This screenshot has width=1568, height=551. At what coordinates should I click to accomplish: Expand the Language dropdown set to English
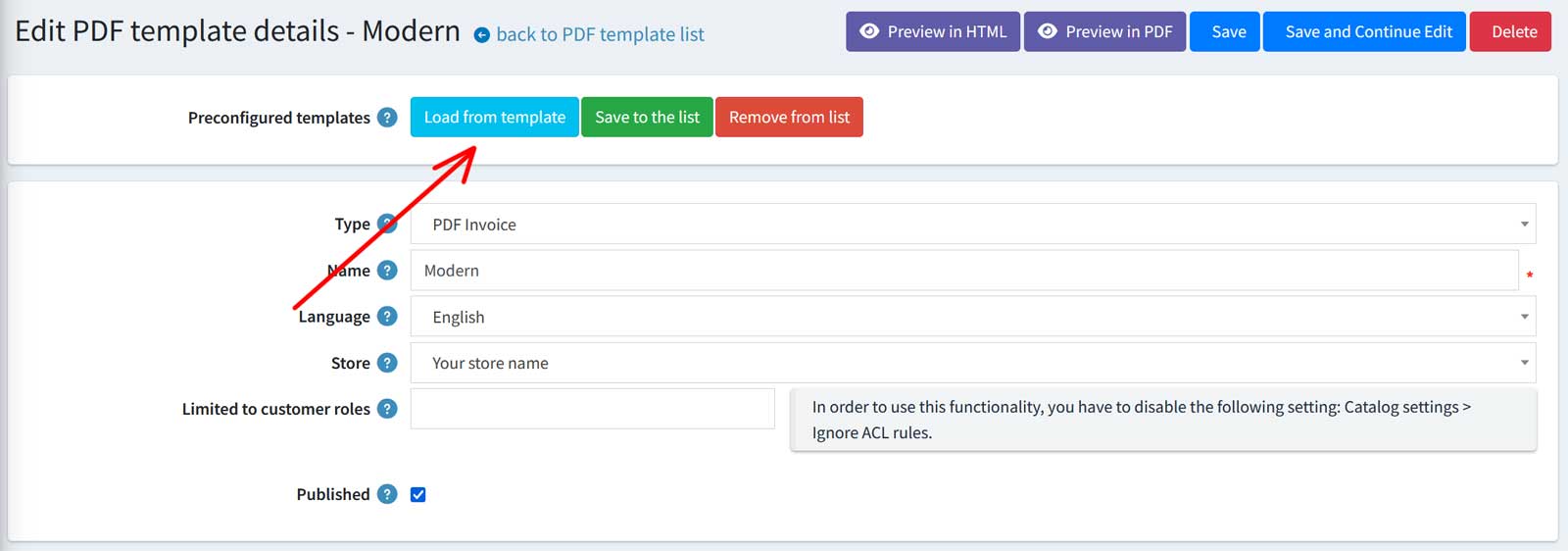point(972,317)
